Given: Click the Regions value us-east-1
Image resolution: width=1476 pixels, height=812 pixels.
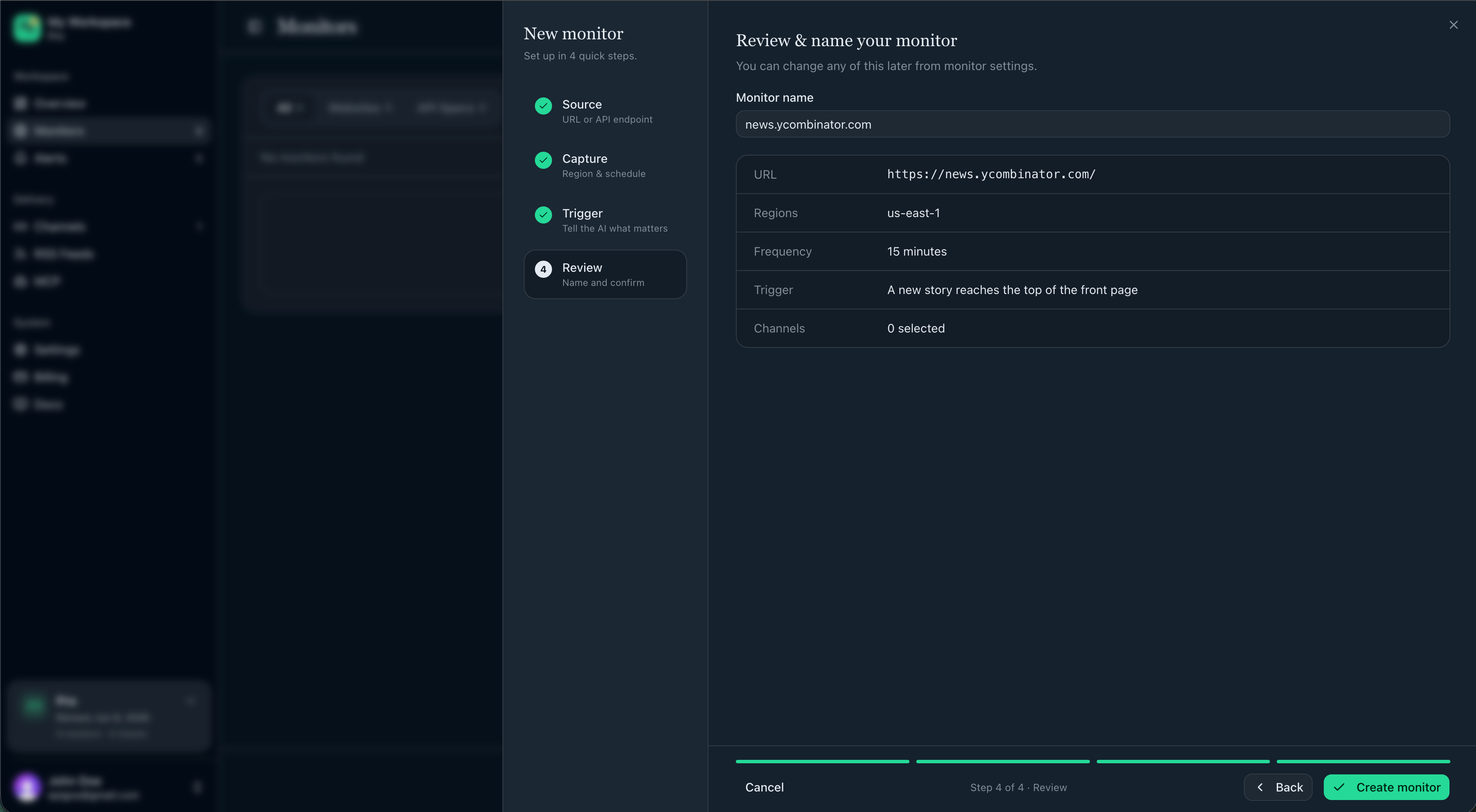Looking at the screenshot, I should pos(913,213).
